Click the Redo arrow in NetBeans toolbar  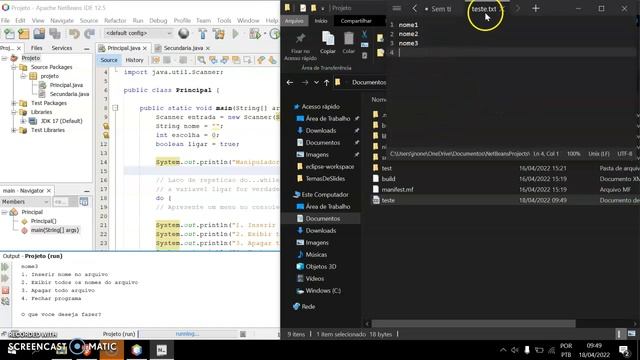(x=89, y=34)
